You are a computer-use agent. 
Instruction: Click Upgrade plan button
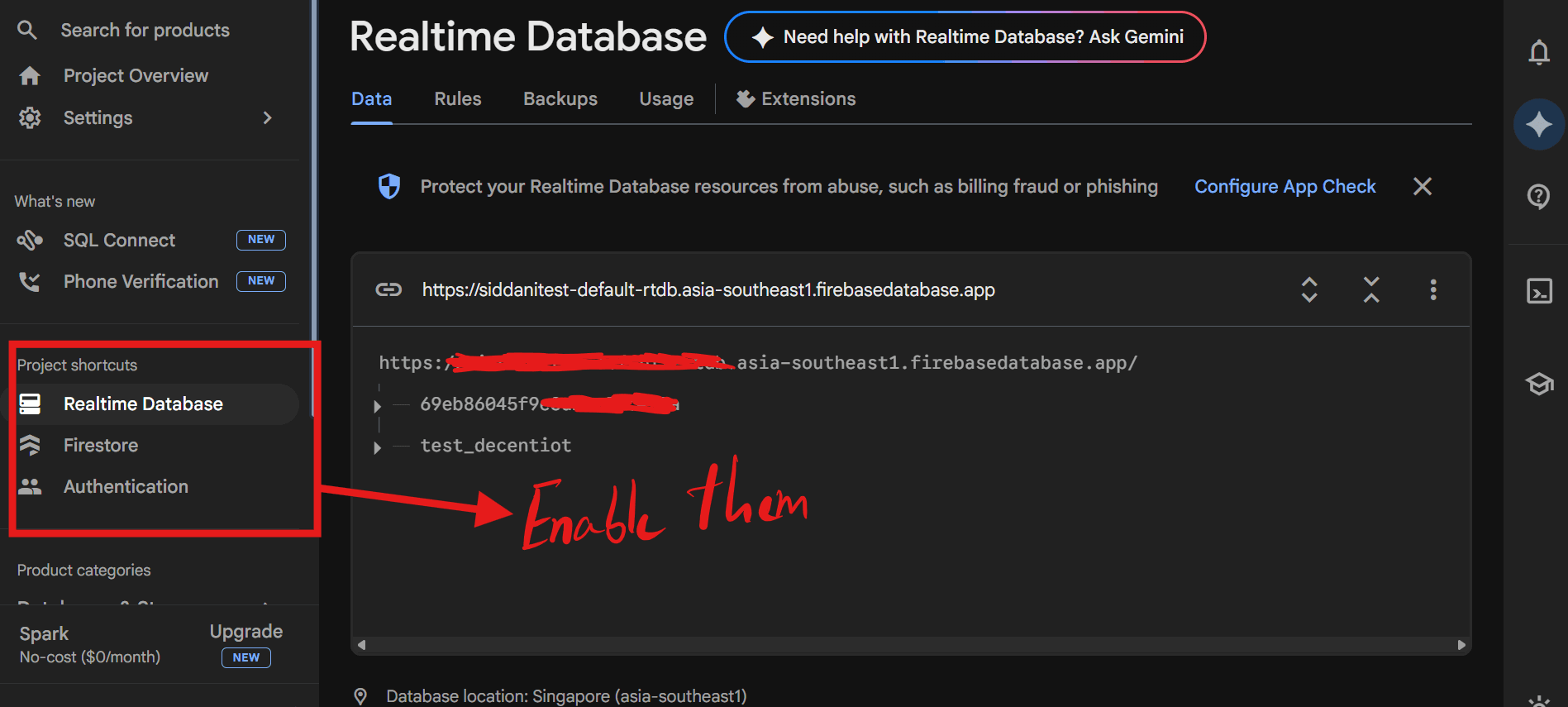pyautogui.click(x=246, y=632)
